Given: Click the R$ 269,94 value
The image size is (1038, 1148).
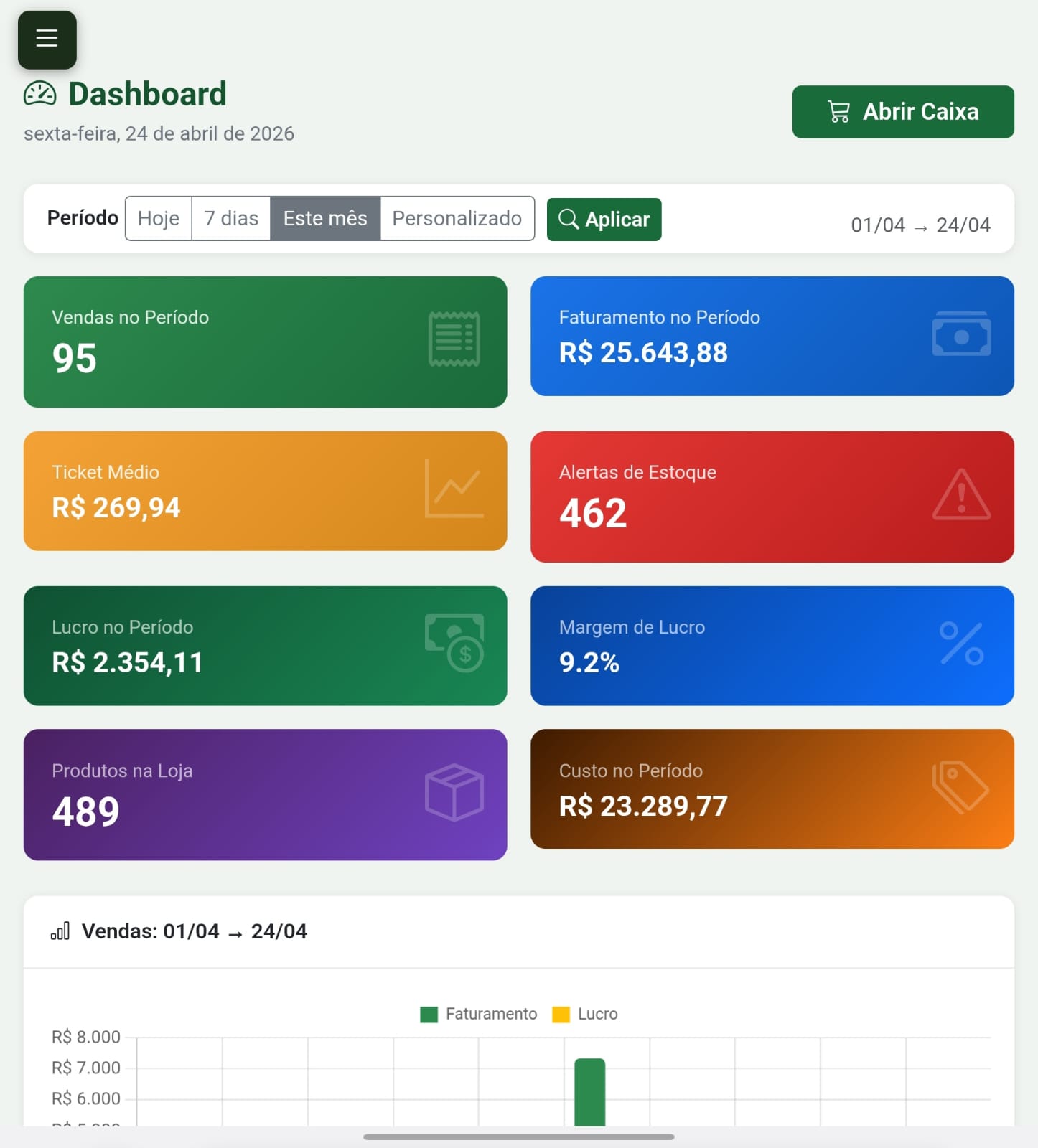Looking at the screenshot, I should 116,508.
